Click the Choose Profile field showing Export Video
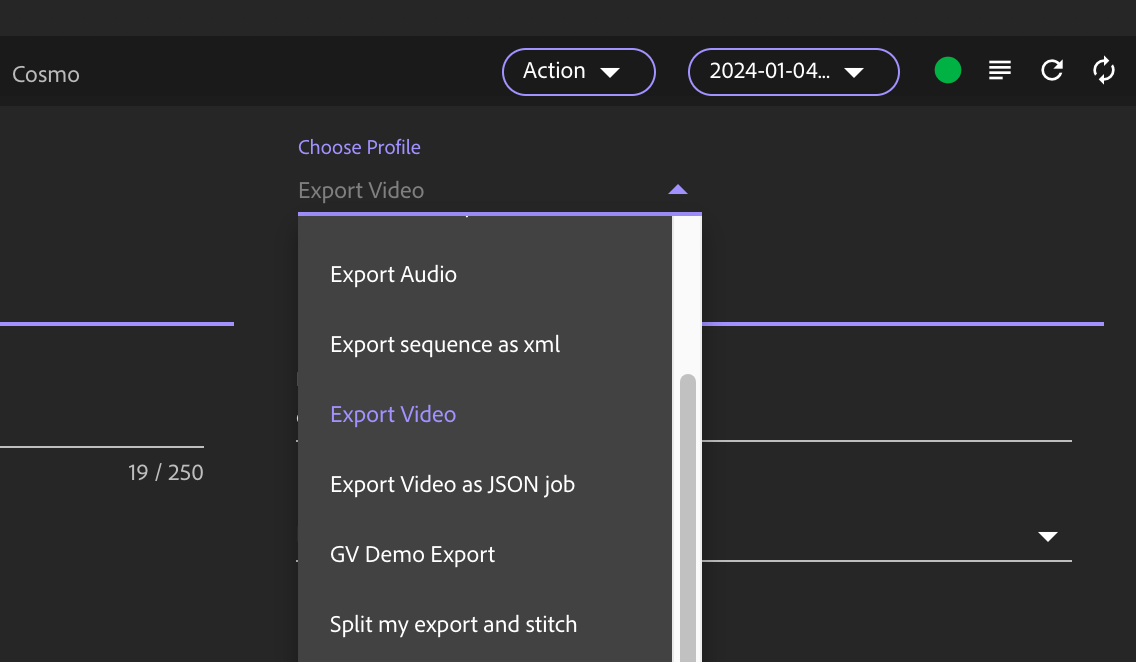 (480, 190)
